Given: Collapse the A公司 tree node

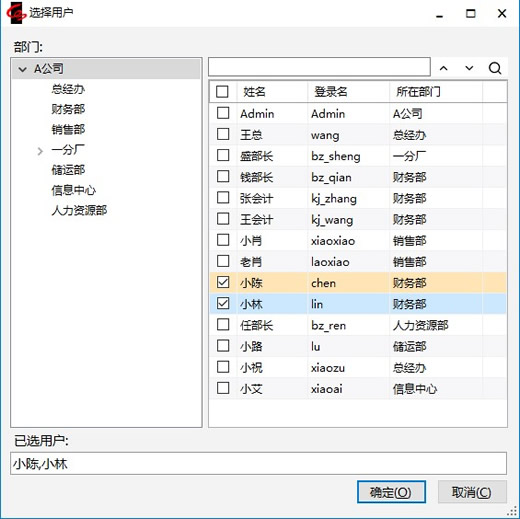Looking at the screenshot, I should [x=23, y=69].
